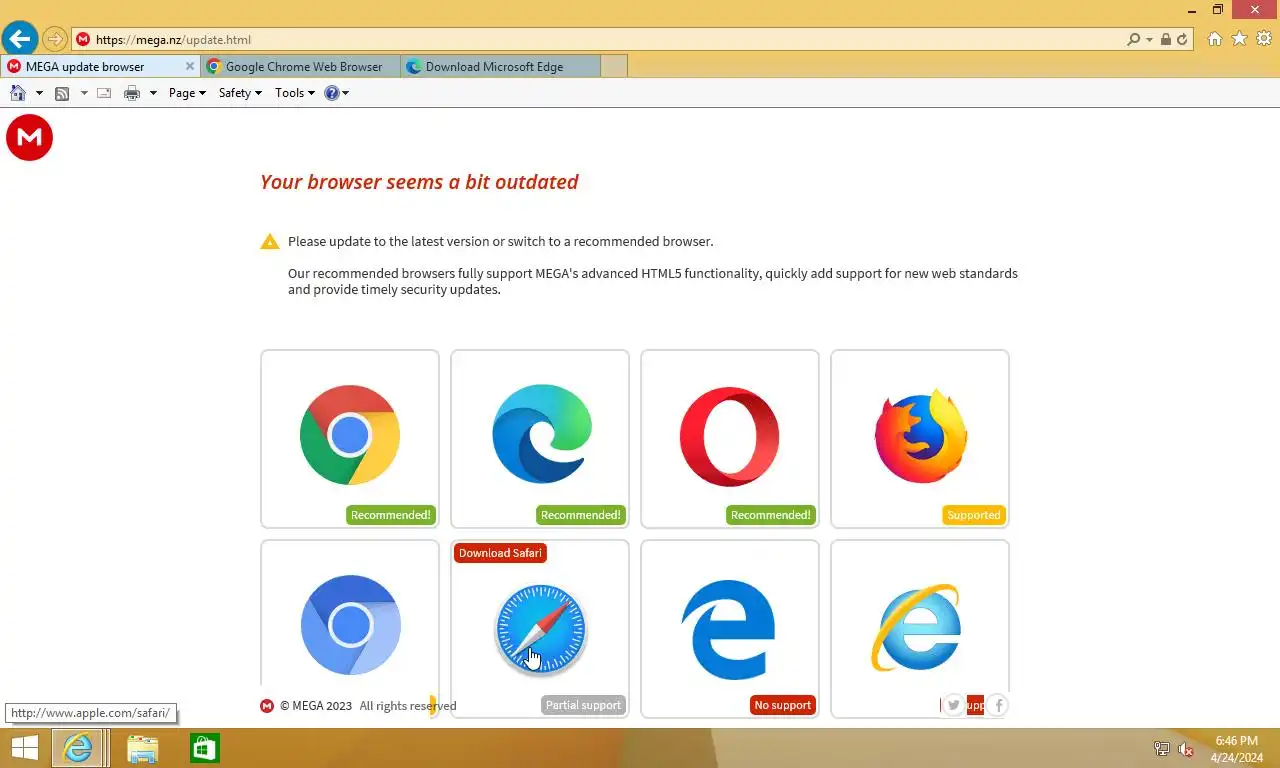Screen dimensions: 1280x768
Task: Open a new tab with the blank tab button
Action: point(614,67)
